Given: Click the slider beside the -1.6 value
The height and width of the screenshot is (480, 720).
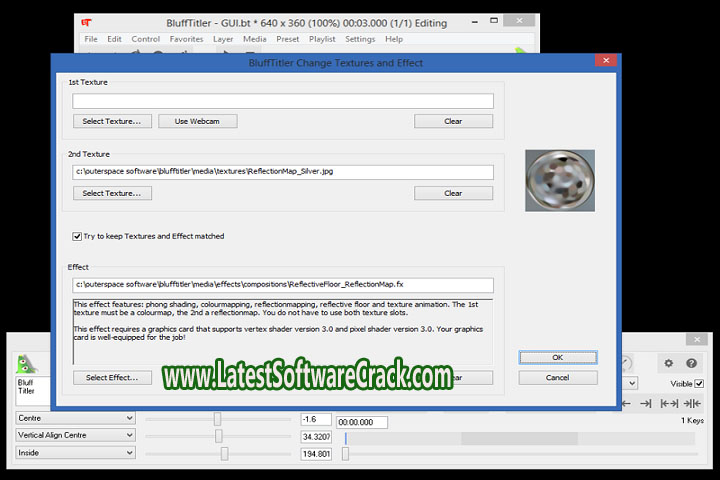Looking at the screenshot, I should pyautogui.click(x=216, y=418).
